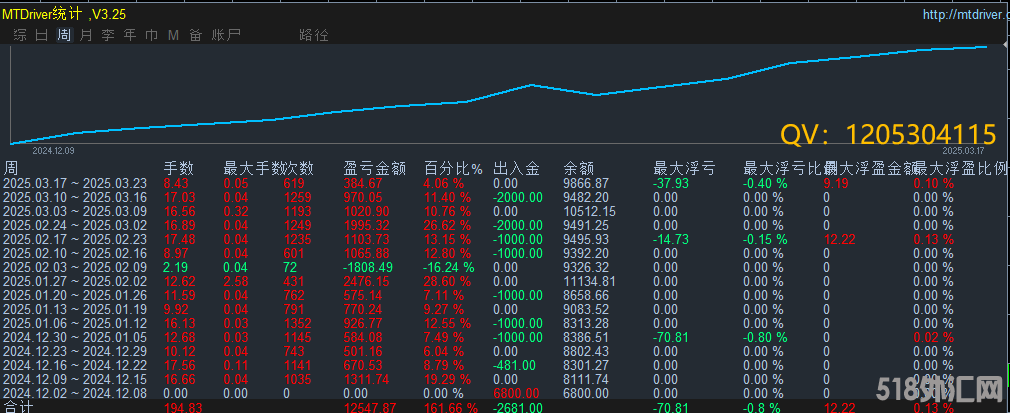Image resolution: width=1010 pixels, height=413 pixels.
Task: Switch to the 年 yearly tab
Action: pyautogui.click(x=130, y=35)
